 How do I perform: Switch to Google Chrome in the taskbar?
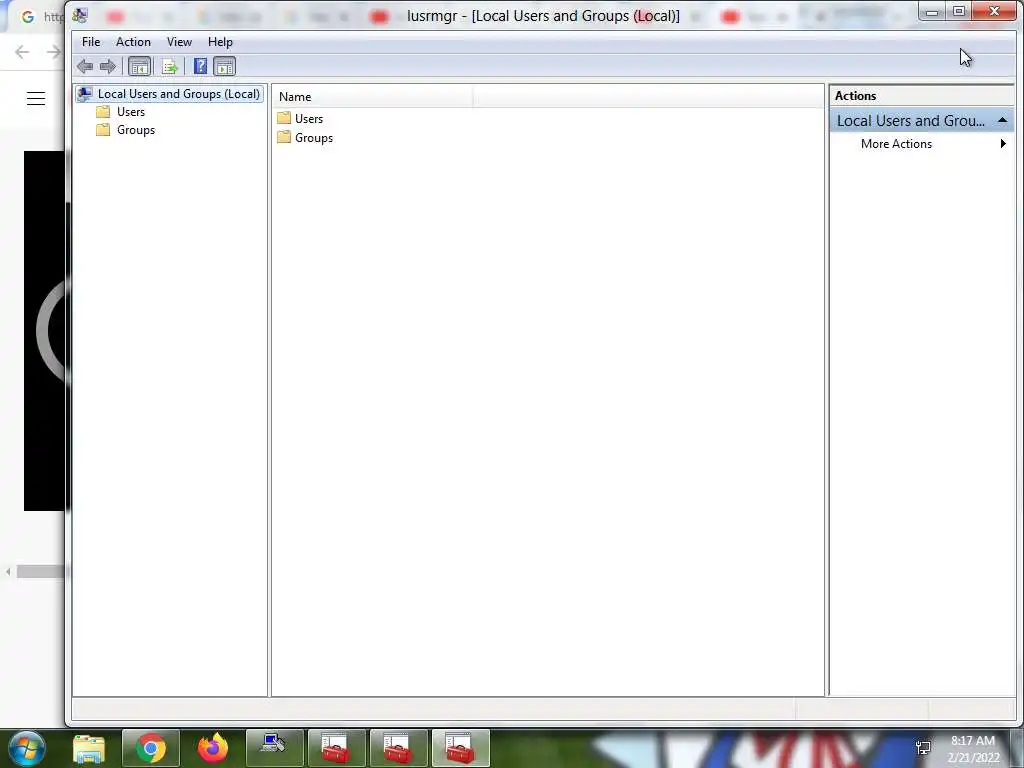point(151,748)
